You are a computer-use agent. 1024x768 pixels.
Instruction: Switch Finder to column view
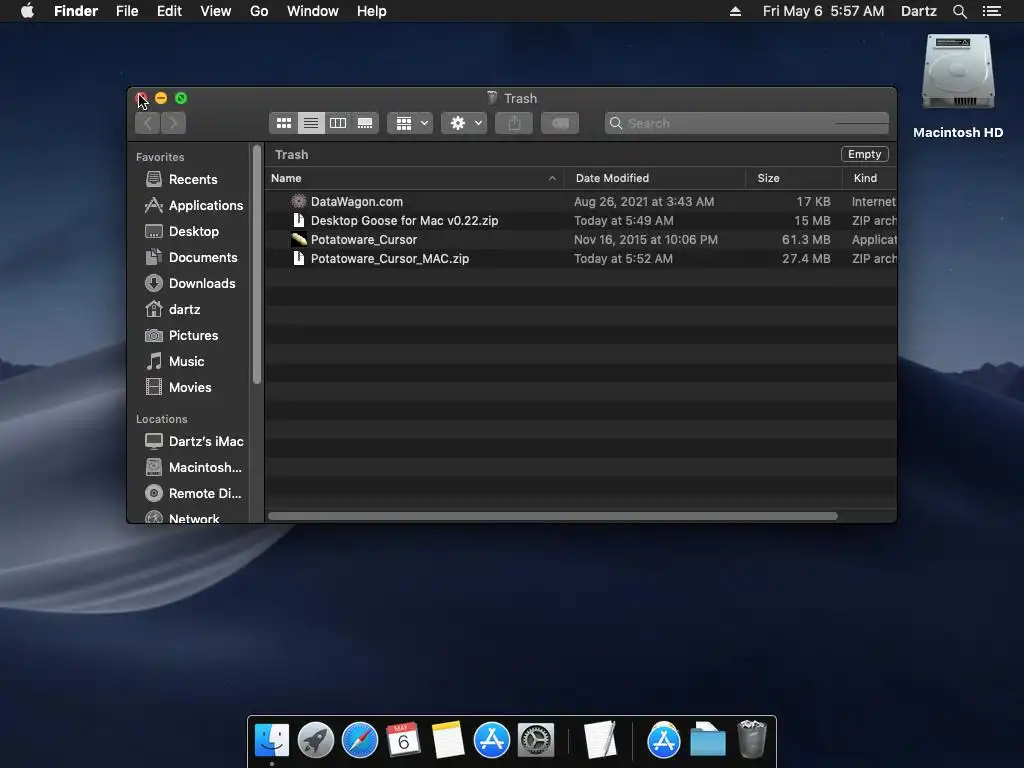tap(338, 123)
